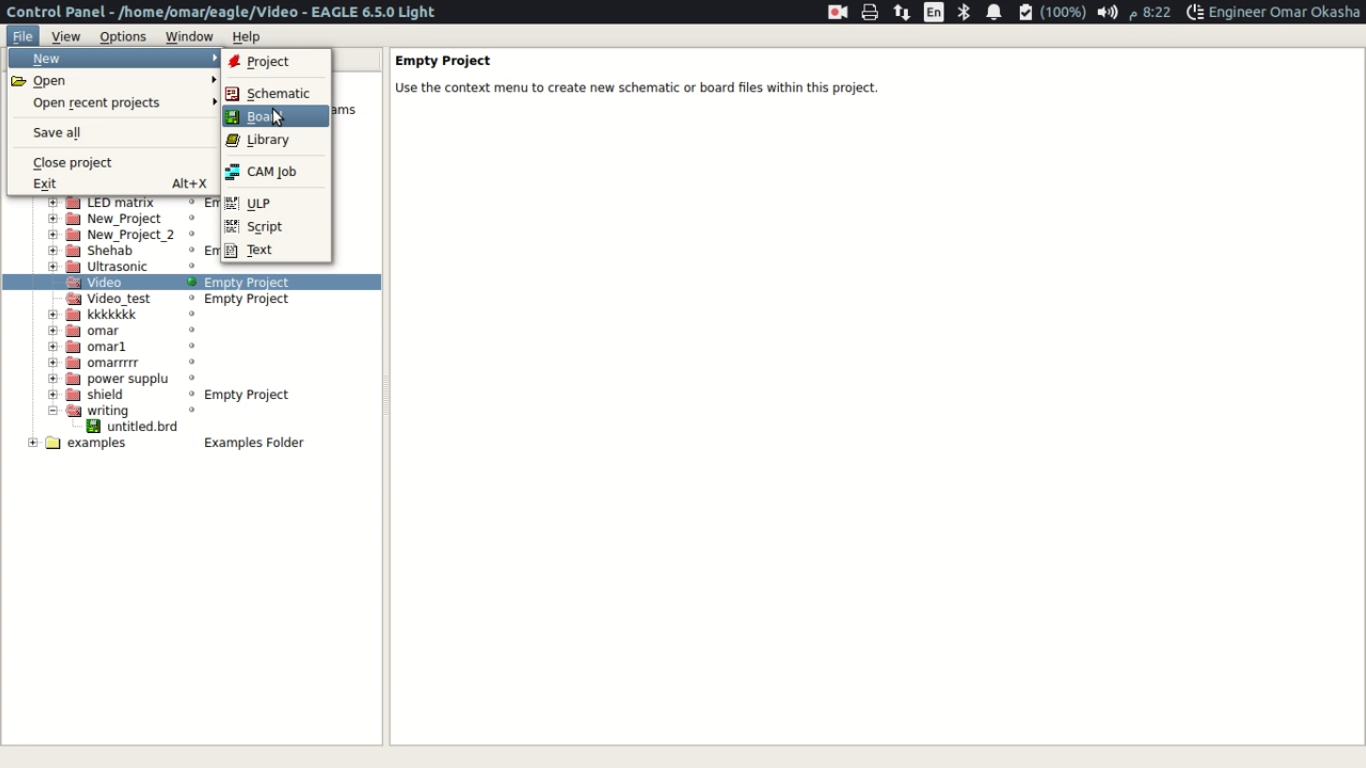The height and width of the screenshot is (768, 1366).
Task: Click the printer tray icon
Action: 870,12
